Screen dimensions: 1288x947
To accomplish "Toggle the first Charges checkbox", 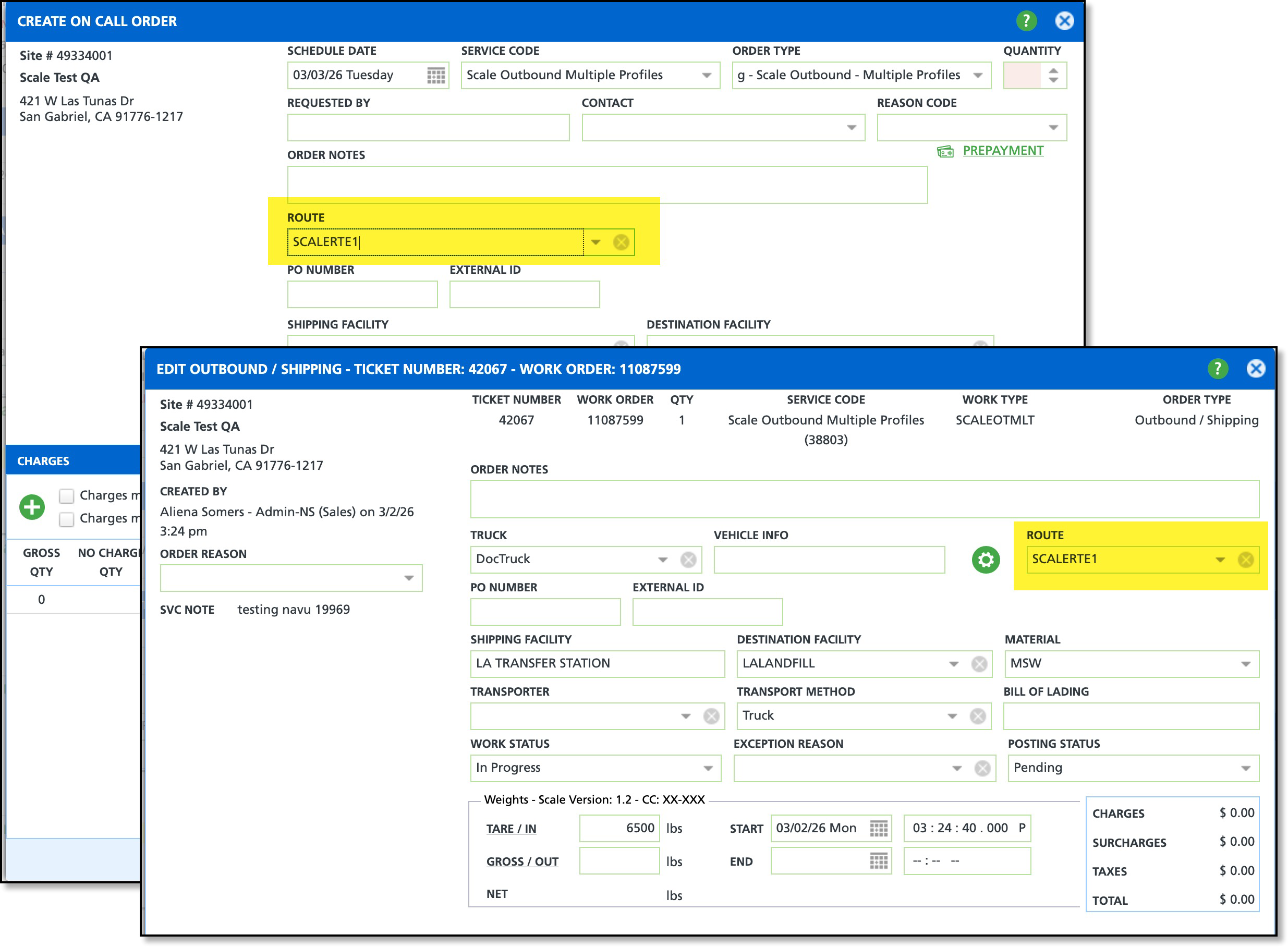I will pos(67,495).
